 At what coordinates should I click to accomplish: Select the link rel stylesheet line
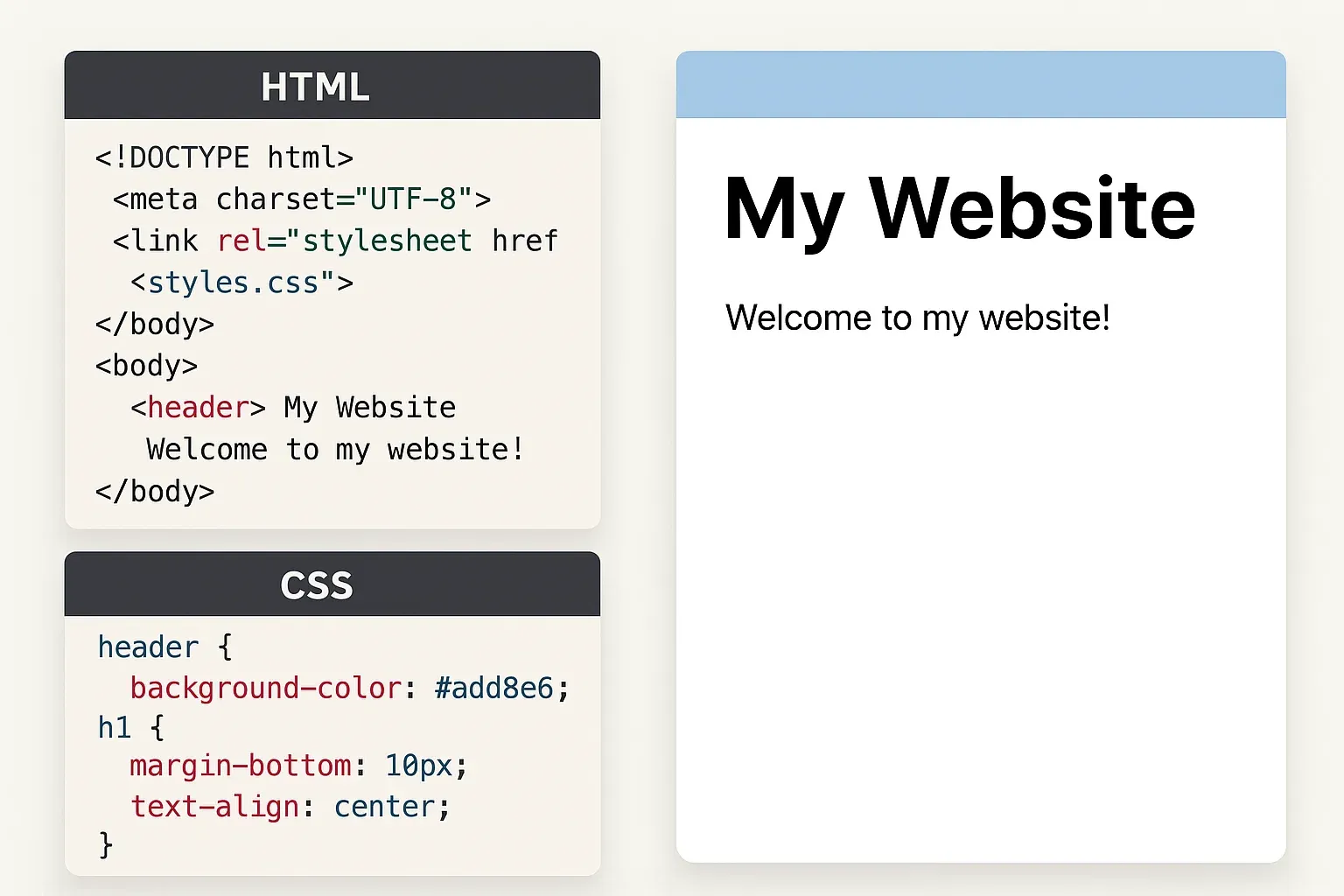click(334, 241)
